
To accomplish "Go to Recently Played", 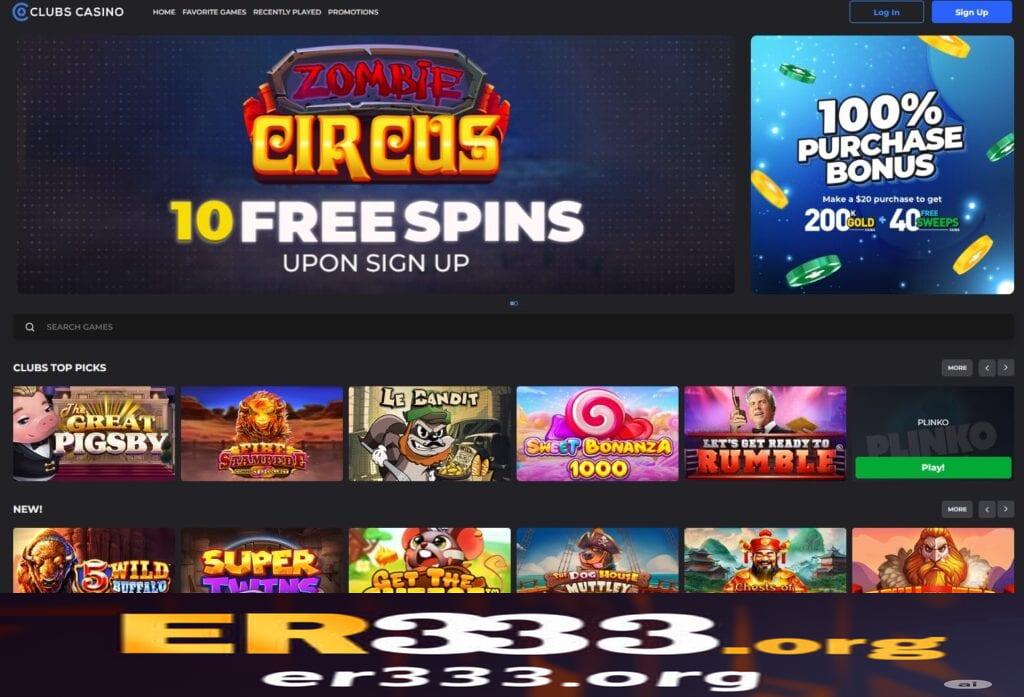I will click(x=287, y=12).
